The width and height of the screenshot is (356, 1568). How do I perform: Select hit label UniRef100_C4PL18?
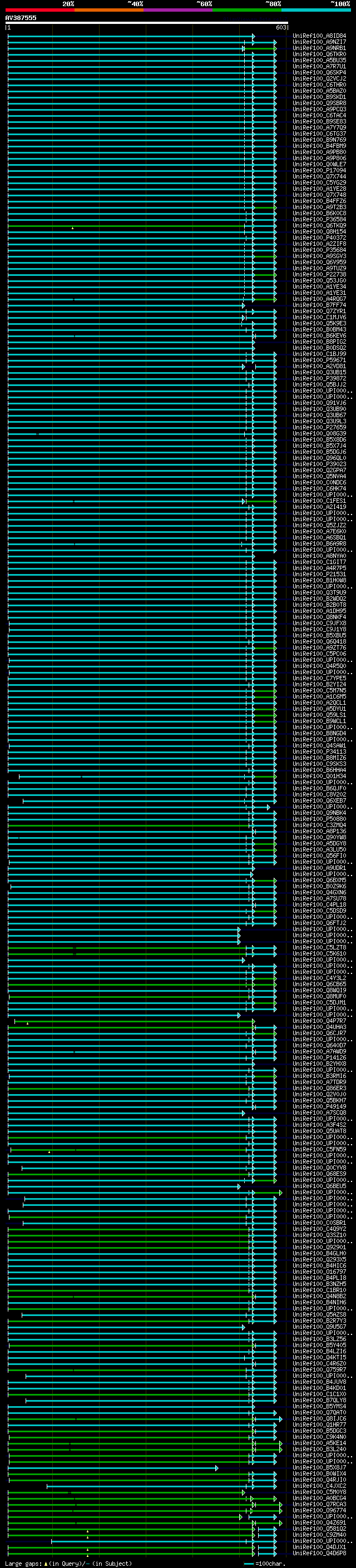319,904
